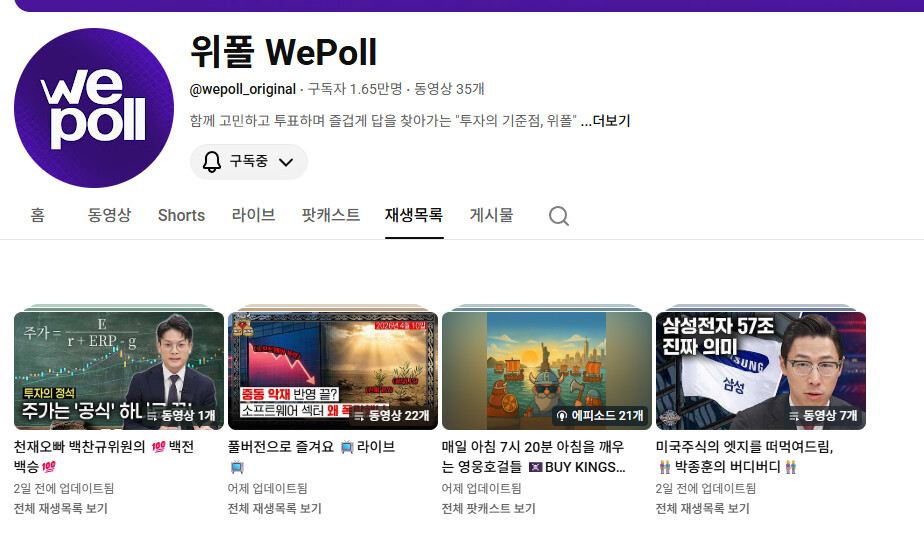Click the 동영상 22개 playlist count badge

tap(391, 415)
